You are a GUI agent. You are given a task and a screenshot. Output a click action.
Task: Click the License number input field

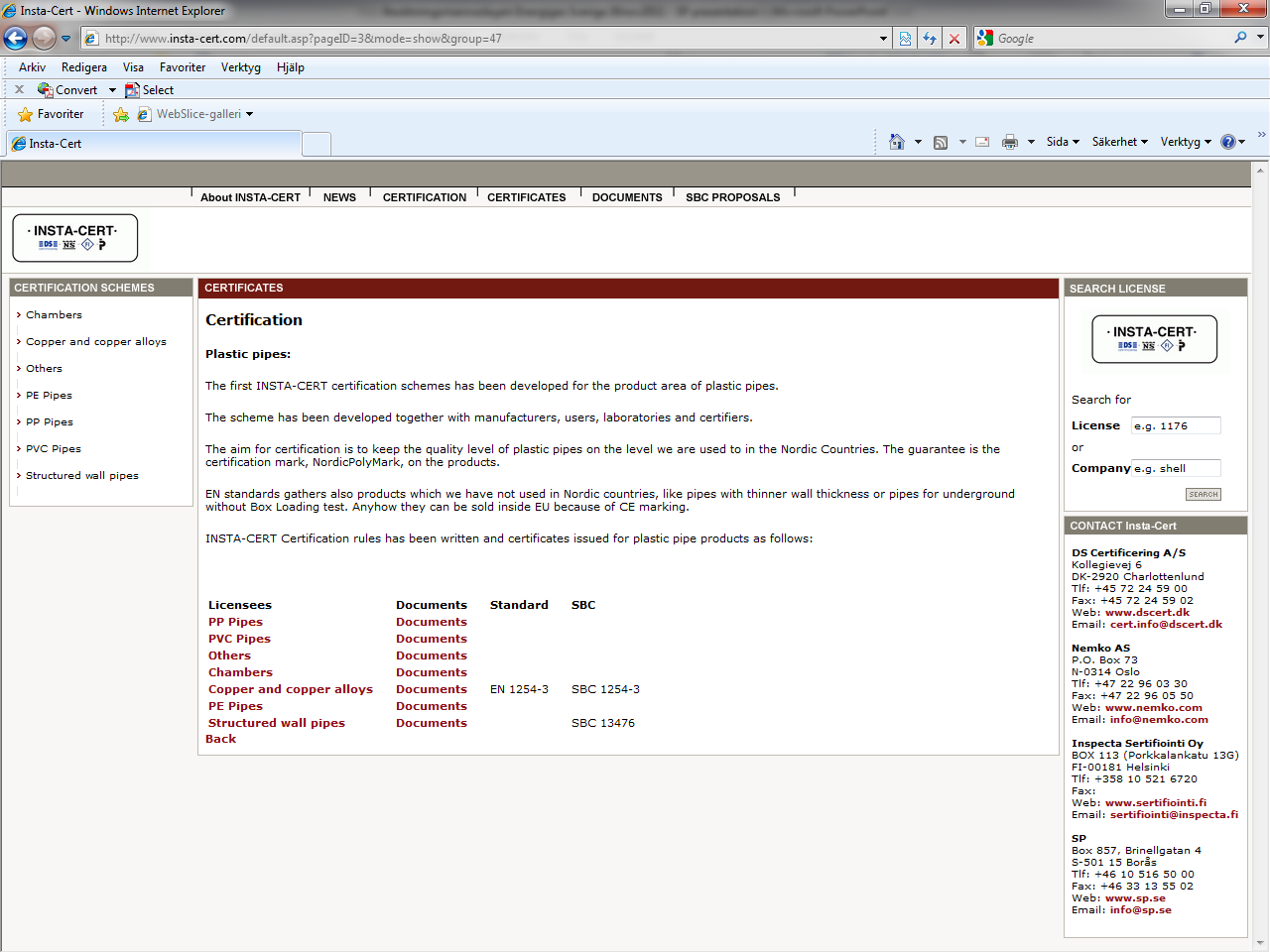[1176, 425]
